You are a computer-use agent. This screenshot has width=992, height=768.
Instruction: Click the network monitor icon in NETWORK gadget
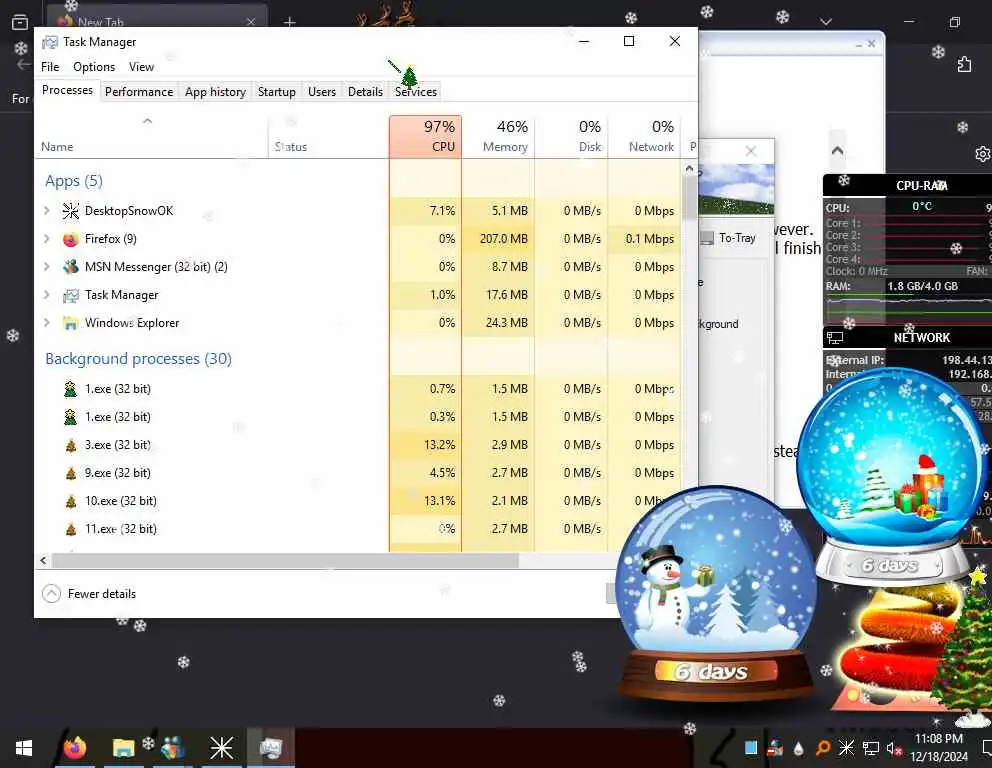tap(835, 338)
